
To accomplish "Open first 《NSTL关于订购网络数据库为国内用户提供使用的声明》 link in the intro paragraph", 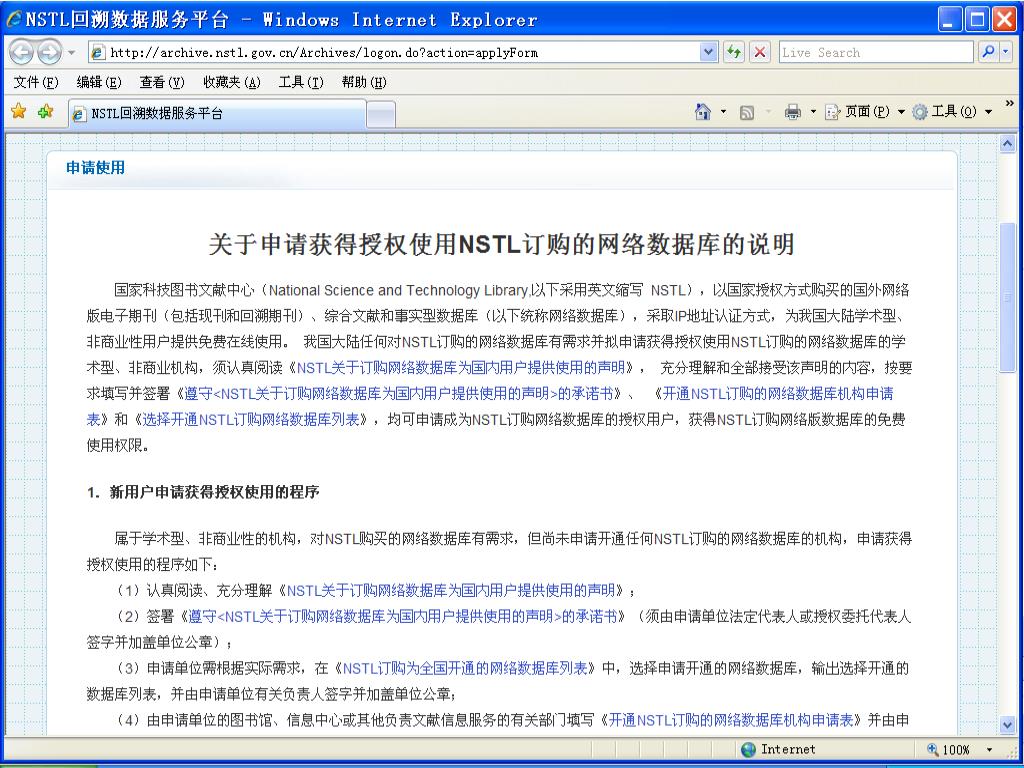I will coord(461,368).
